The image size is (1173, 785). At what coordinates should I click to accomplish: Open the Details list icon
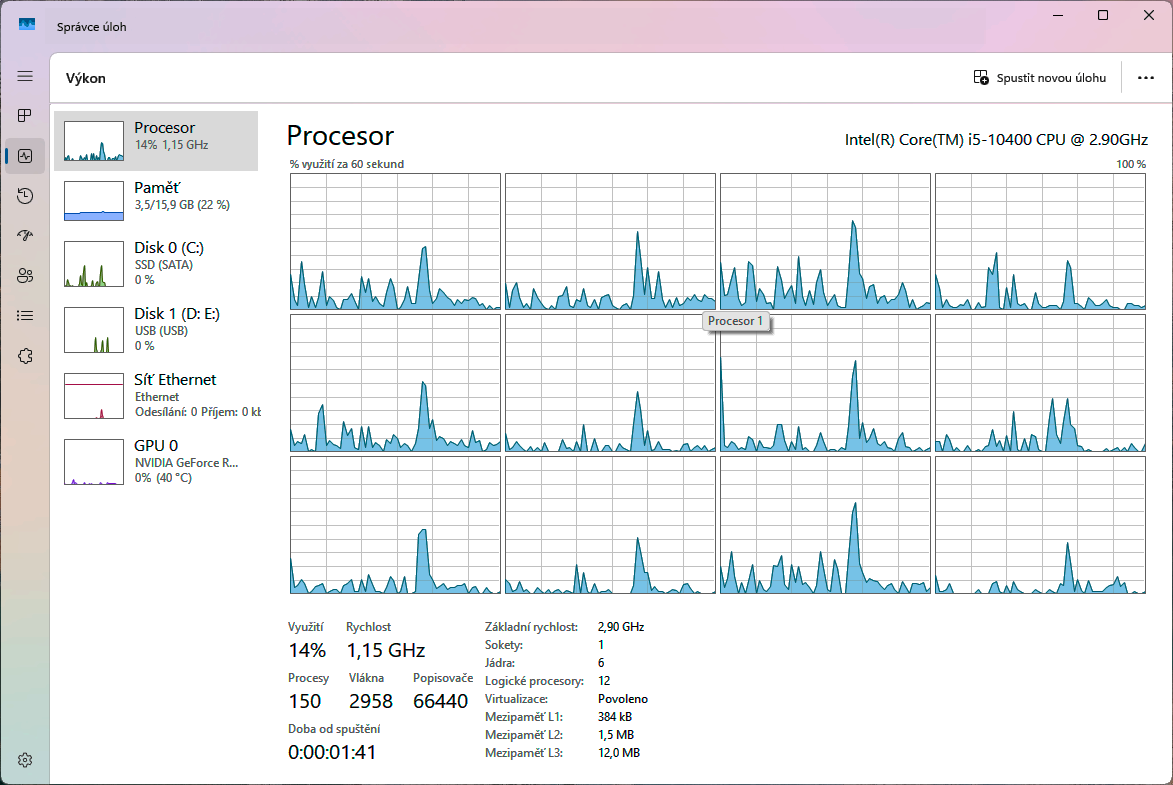(x=24, y=315)
